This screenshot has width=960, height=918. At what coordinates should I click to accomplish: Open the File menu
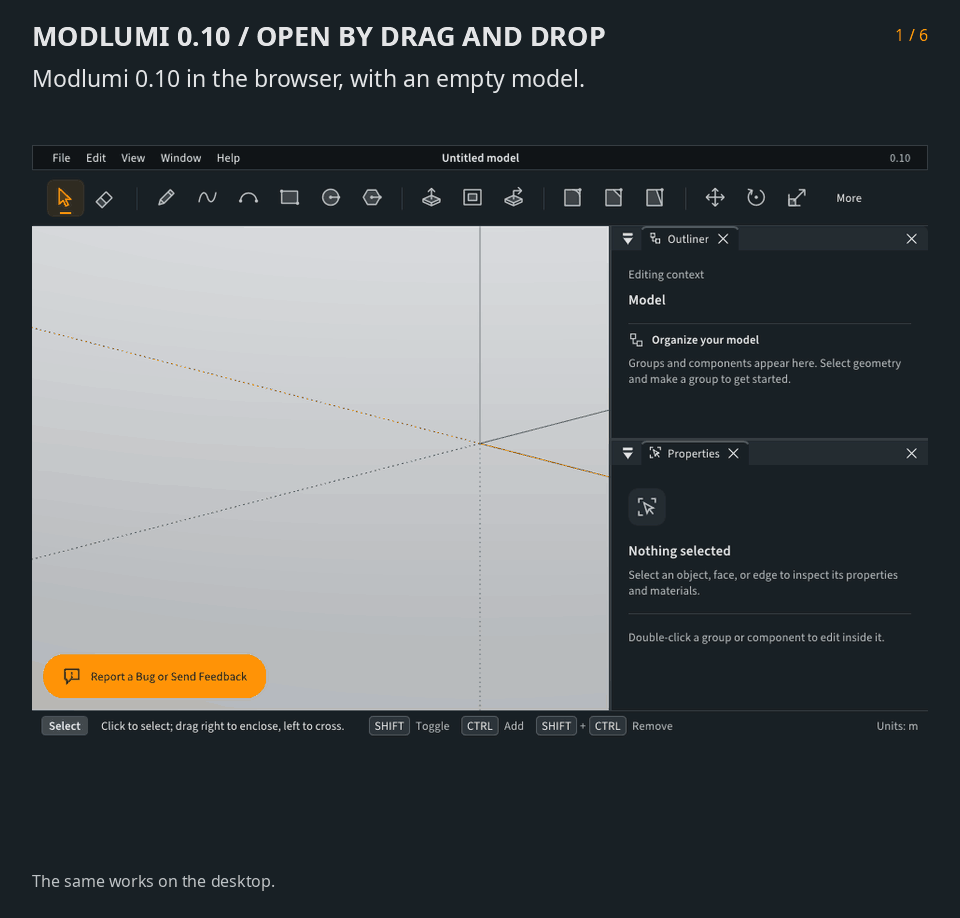pos(61,158)
